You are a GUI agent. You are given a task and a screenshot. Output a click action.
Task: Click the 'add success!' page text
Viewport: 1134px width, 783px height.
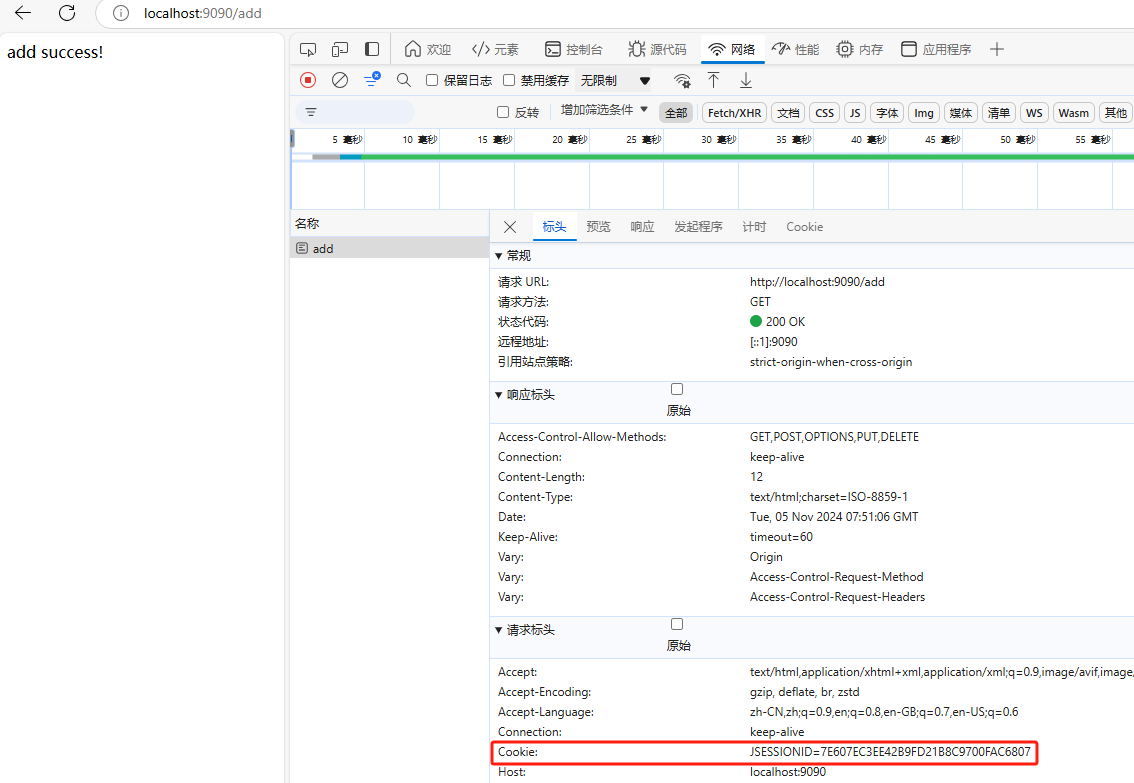(x=55, y=52)
